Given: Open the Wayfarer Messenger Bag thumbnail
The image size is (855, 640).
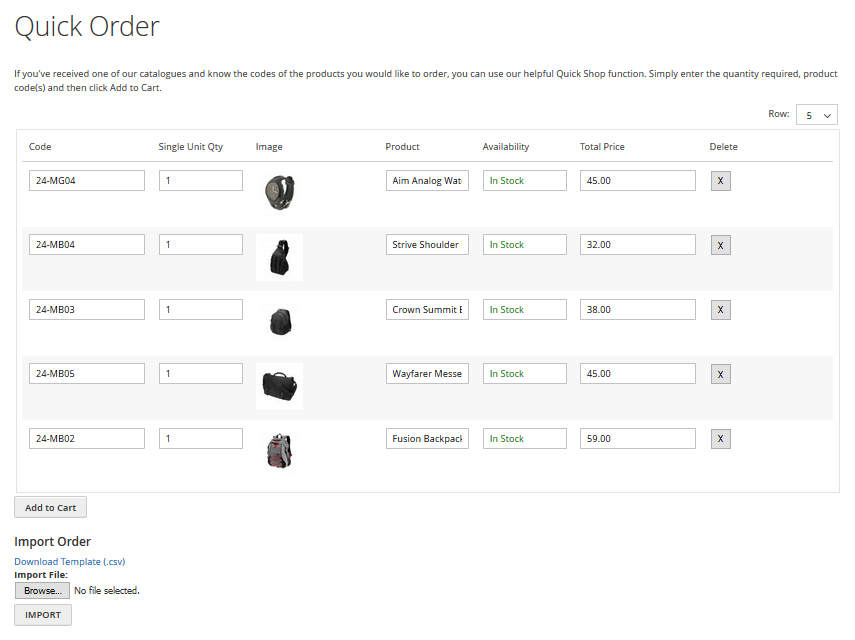Looking at the screenshot, I should click(279, 386).
